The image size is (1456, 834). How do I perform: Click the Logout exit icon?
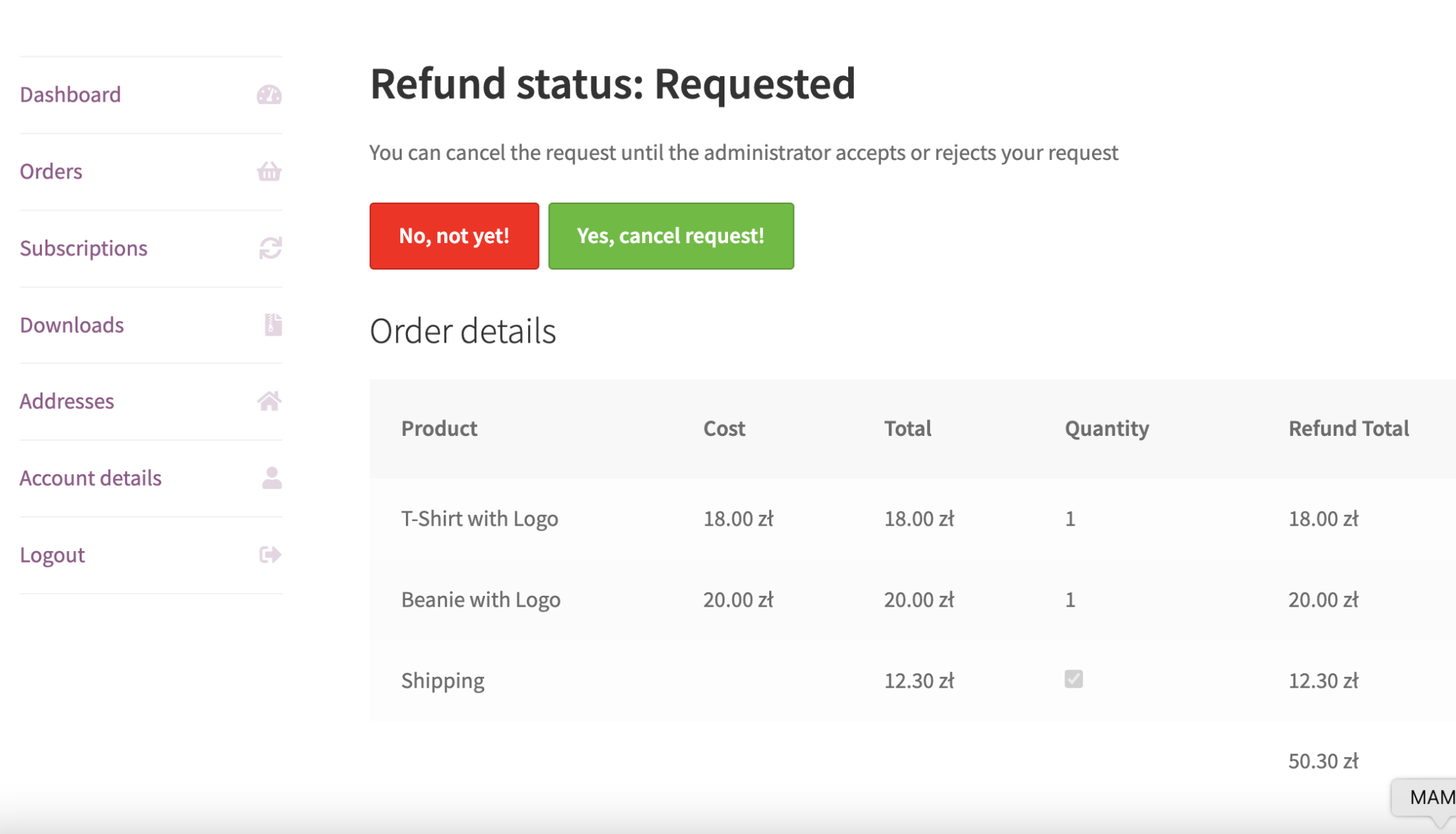click(269, 555)
